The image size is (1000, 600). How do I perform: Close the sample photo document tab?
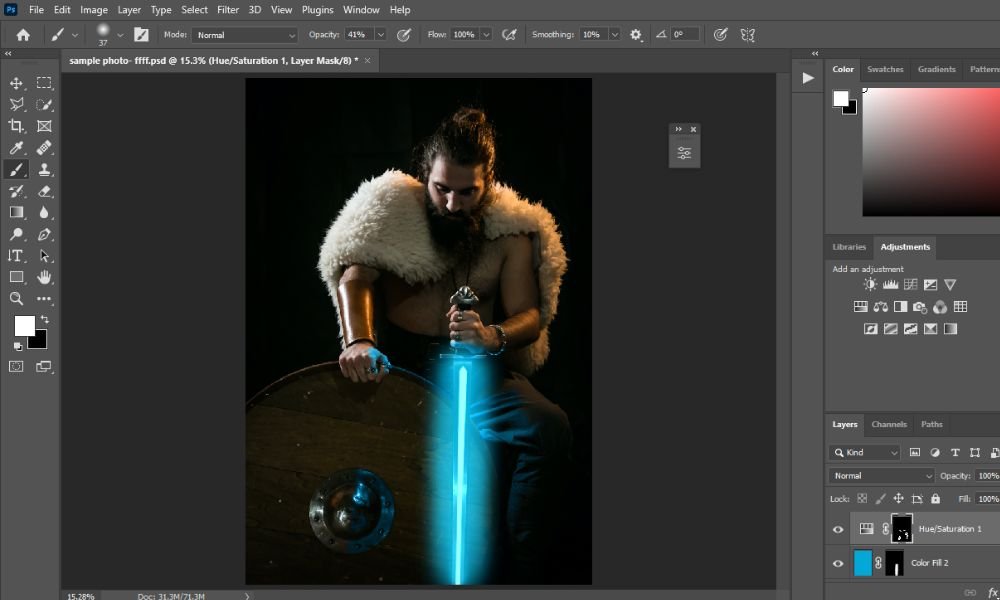[367, 61]
